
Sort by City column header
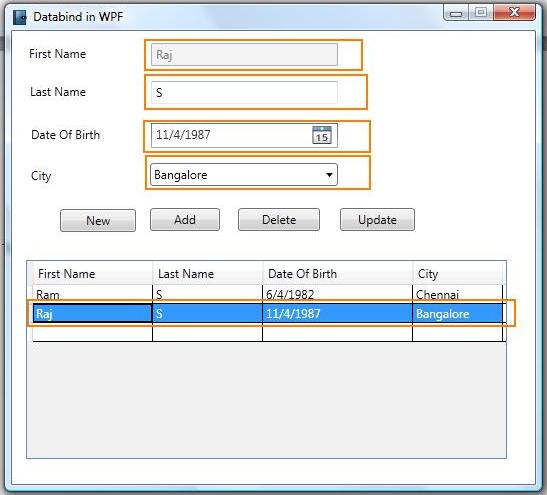[458, 274]
